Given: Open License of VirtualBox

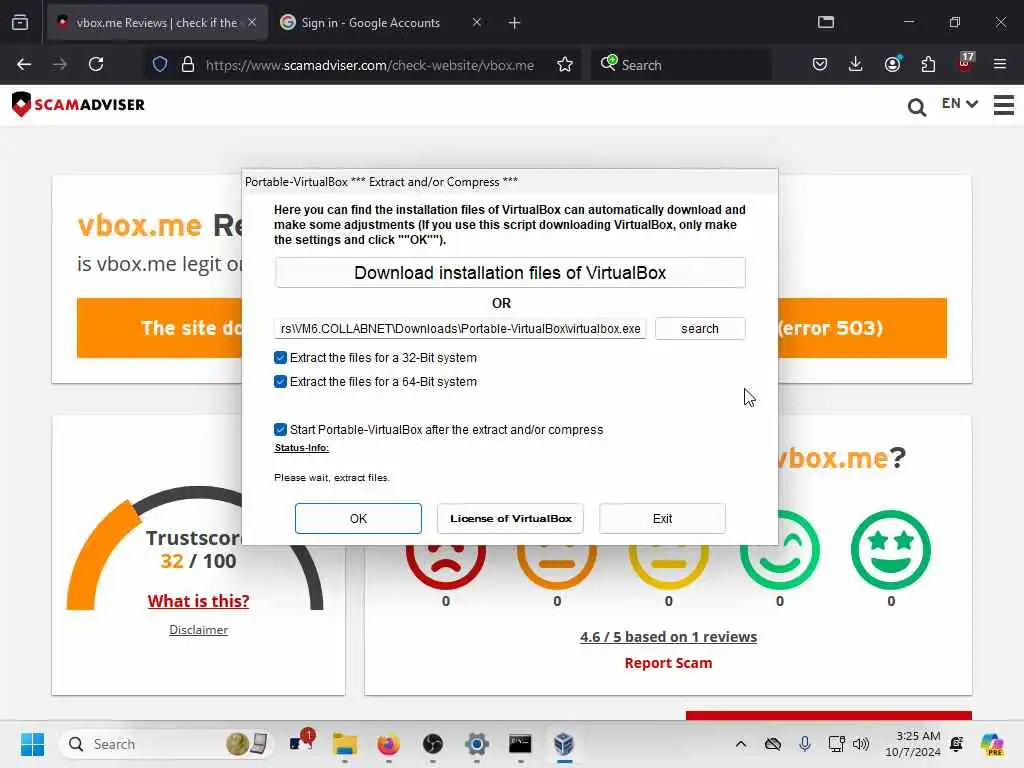Looking at the screenshot, I should tap(510, 518).
